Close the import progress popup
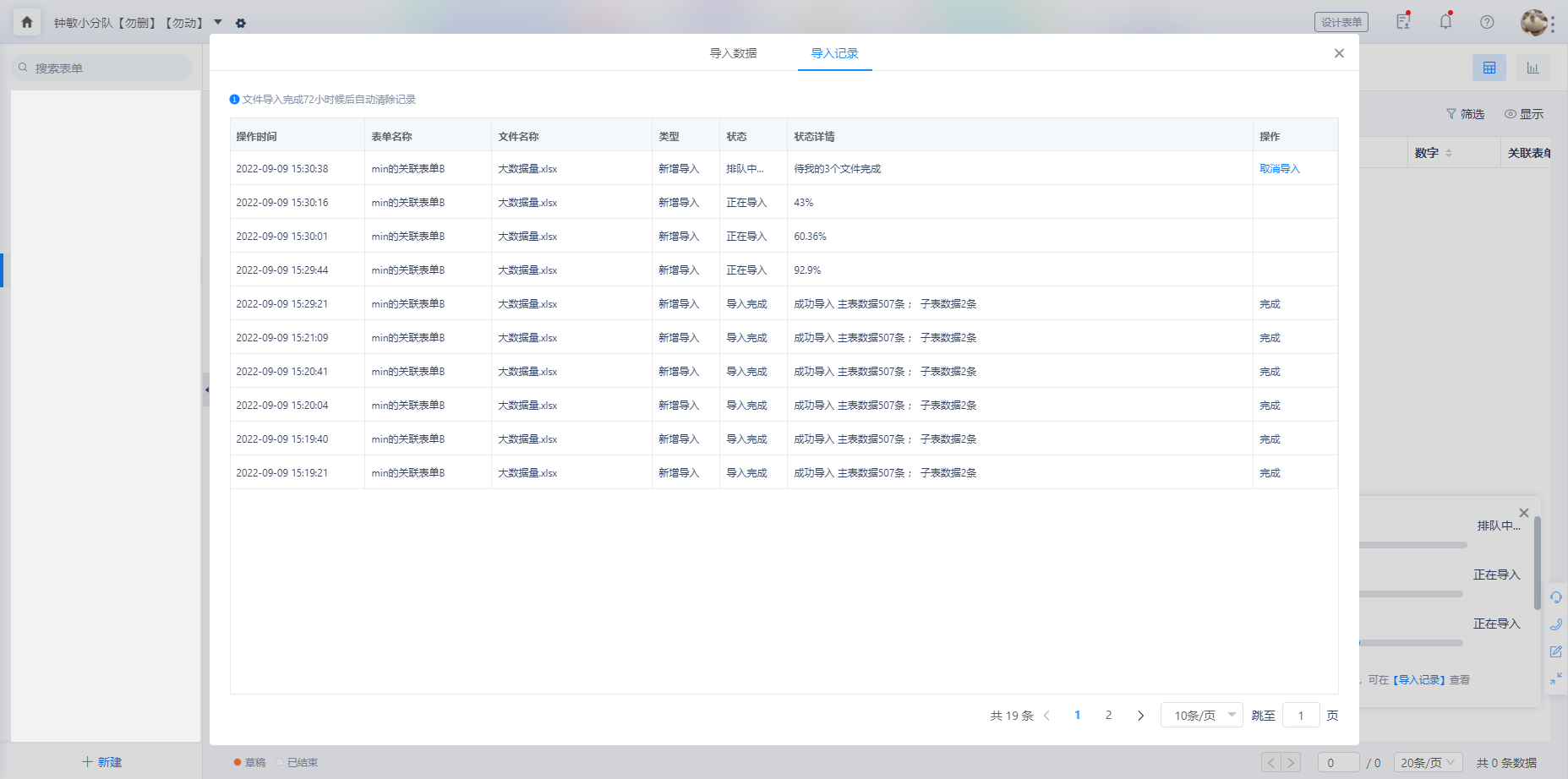 [x=1524, y=513]
